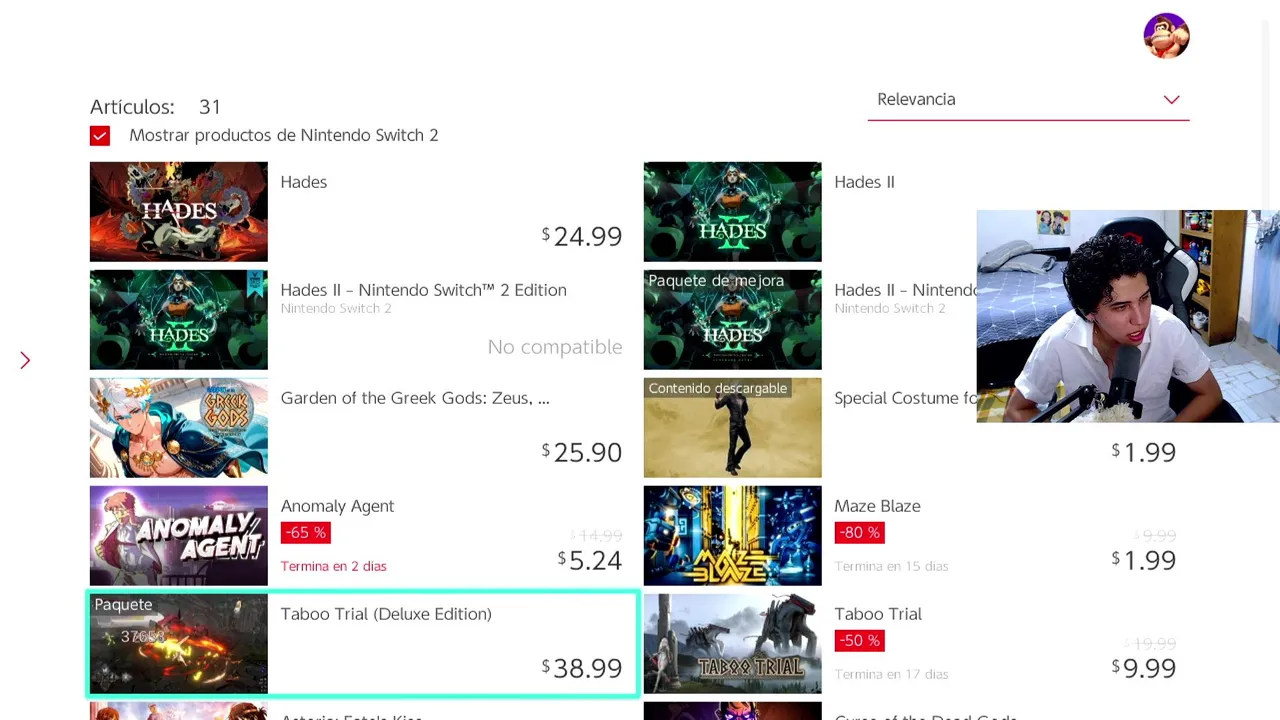Click the $1.99 price of Special Costume
1280x720 pixels.
coord(1144,452)
